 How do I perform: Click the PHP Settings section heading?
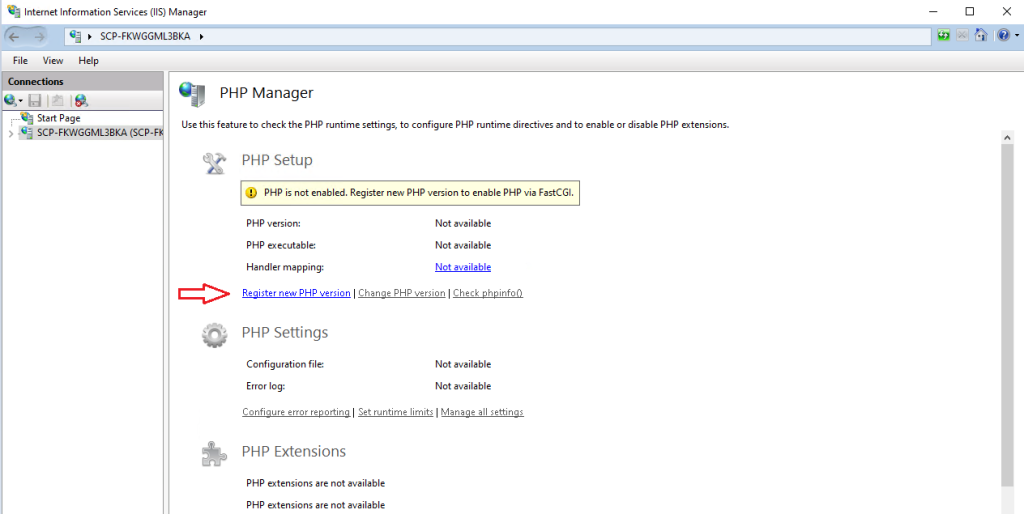(285, 332)
